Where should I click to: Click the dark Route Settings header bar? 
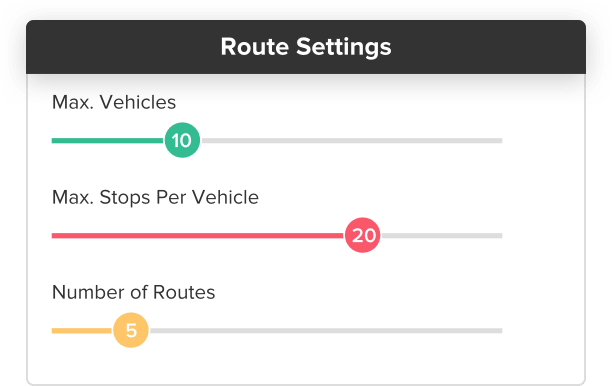click(x=306, y=47)
